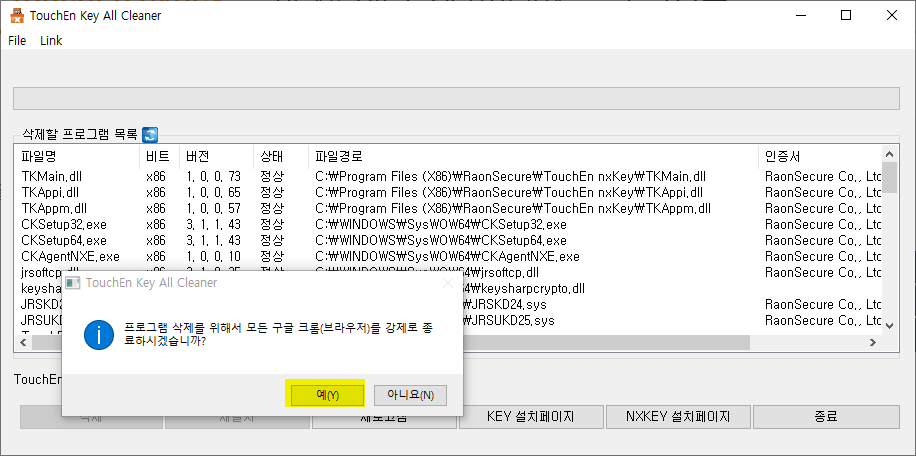Minimize the TouchEn Key All Cleaner window
916x456 pixels.
click(800, 16)
